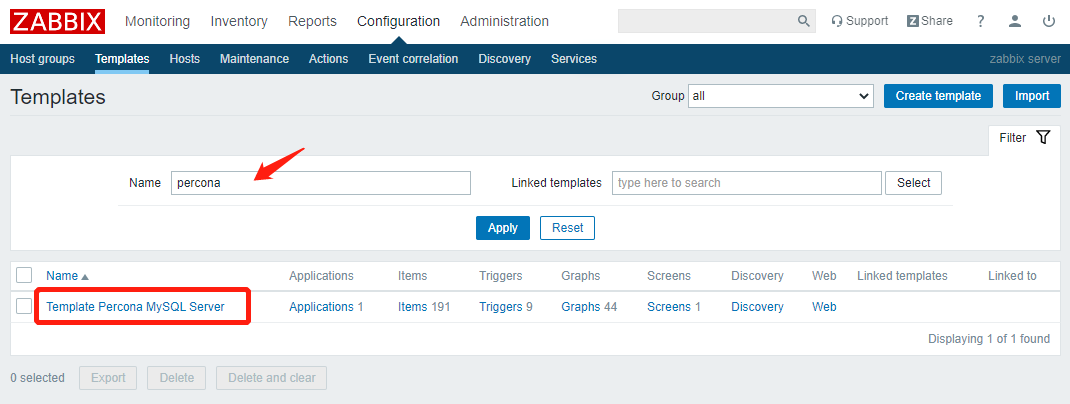1070x404 pixels.
Task: Open the Triggers link for Percona template
Action: 500,307
